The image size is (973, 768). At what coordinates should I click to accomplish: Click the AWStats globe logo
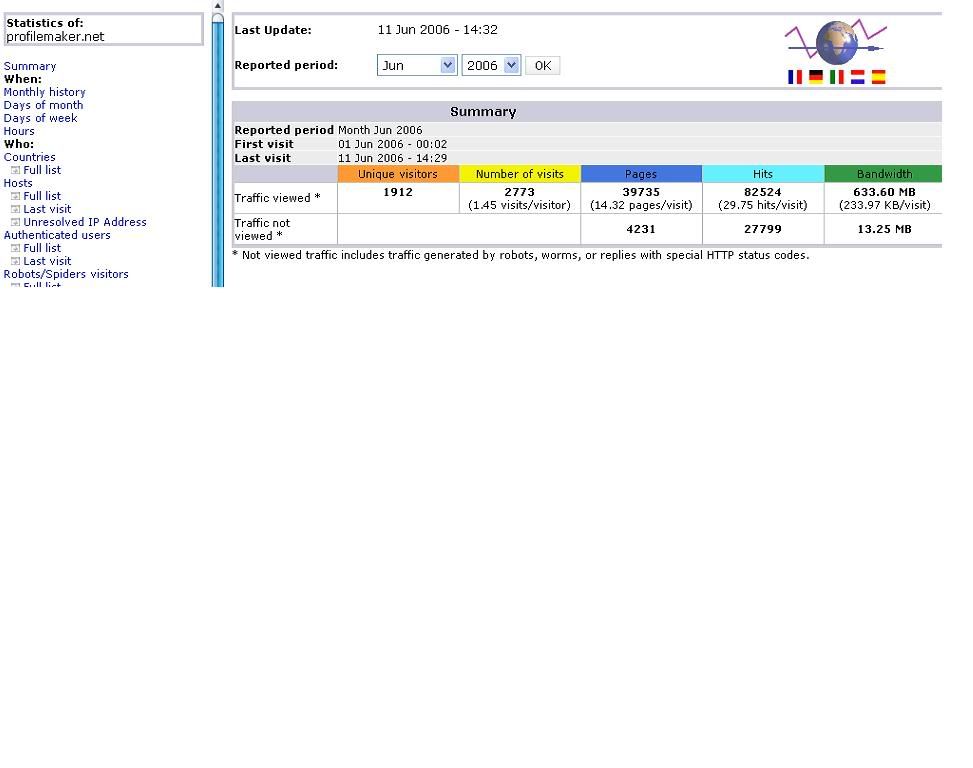pos(836,42)
